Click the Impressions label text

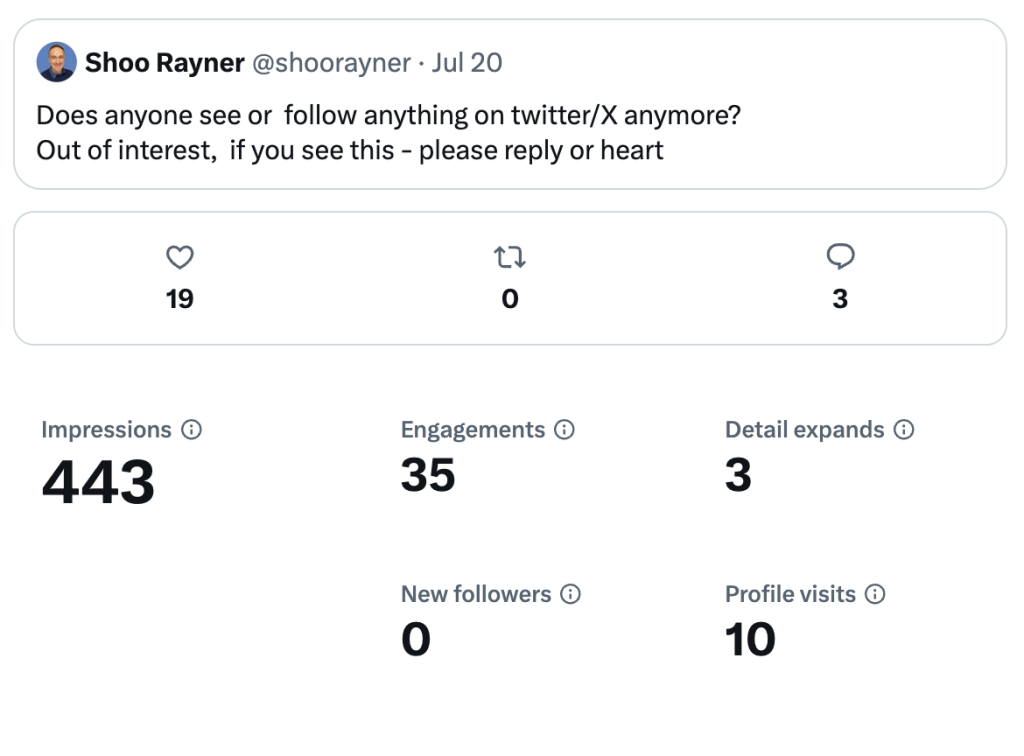pos(107,430)
